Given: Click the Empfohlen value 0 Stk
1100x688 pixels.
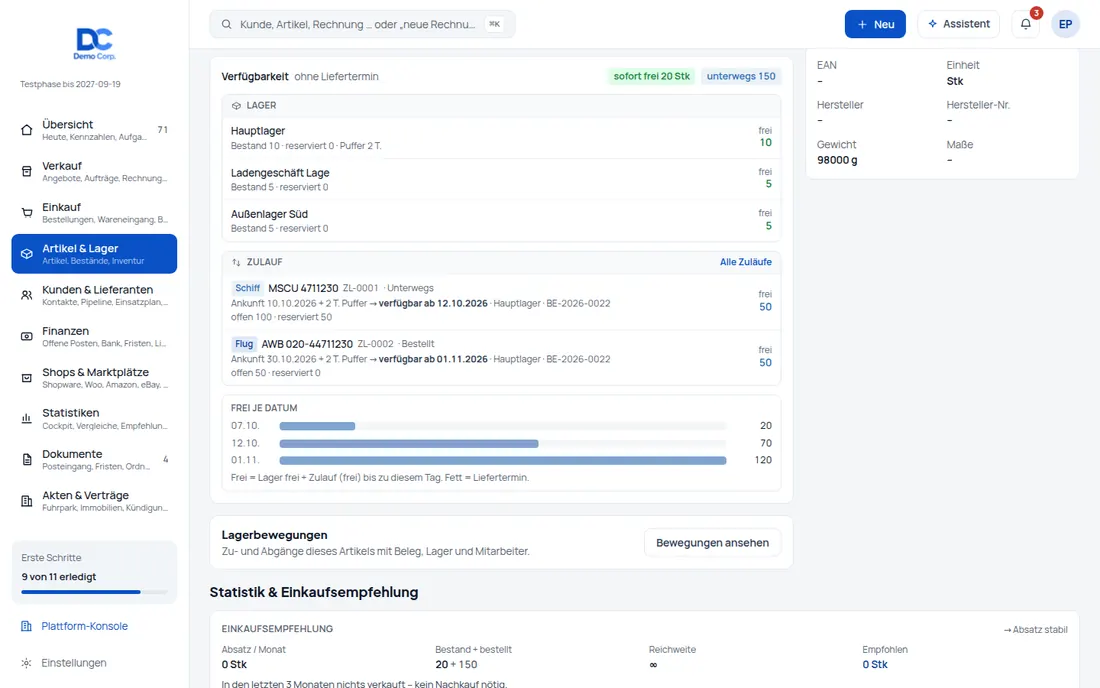Looking at the screenshot, I should tap(875, 664).
